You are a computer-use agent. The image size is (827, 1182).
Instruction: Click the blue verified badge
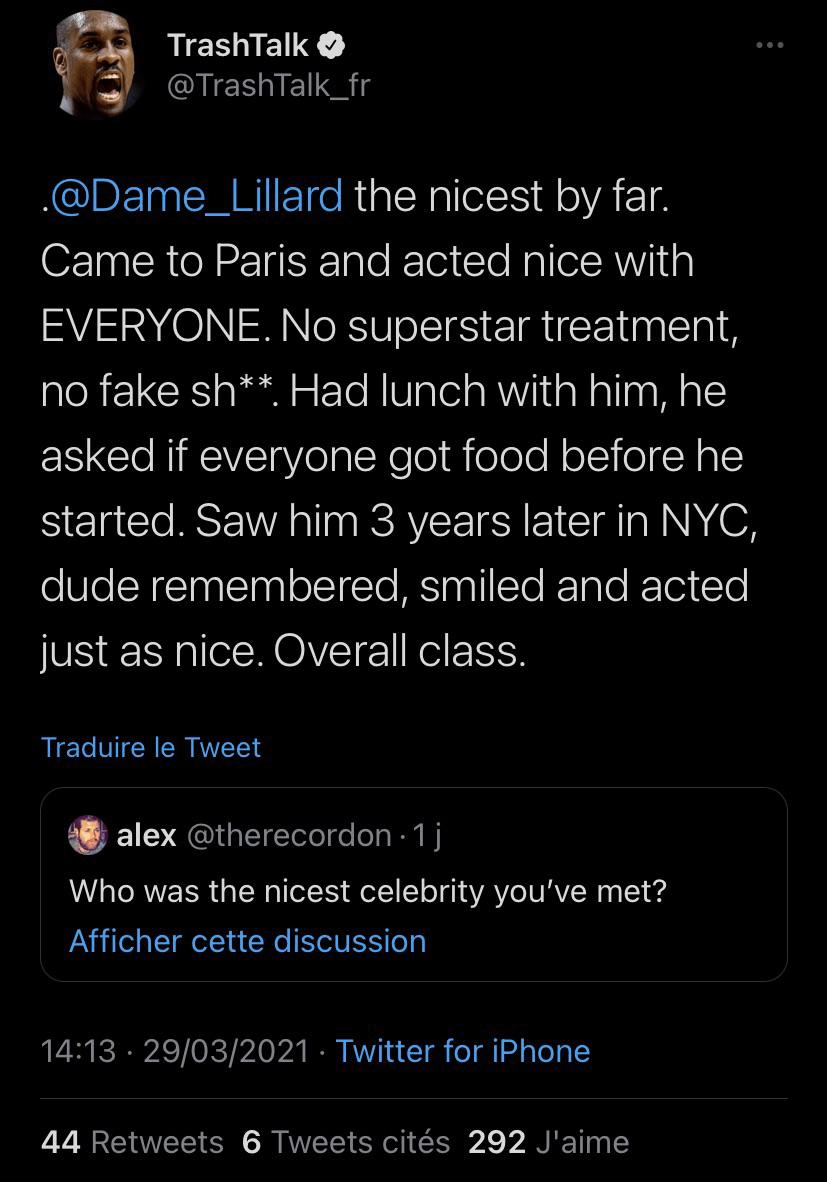click(x=332, y=45)
